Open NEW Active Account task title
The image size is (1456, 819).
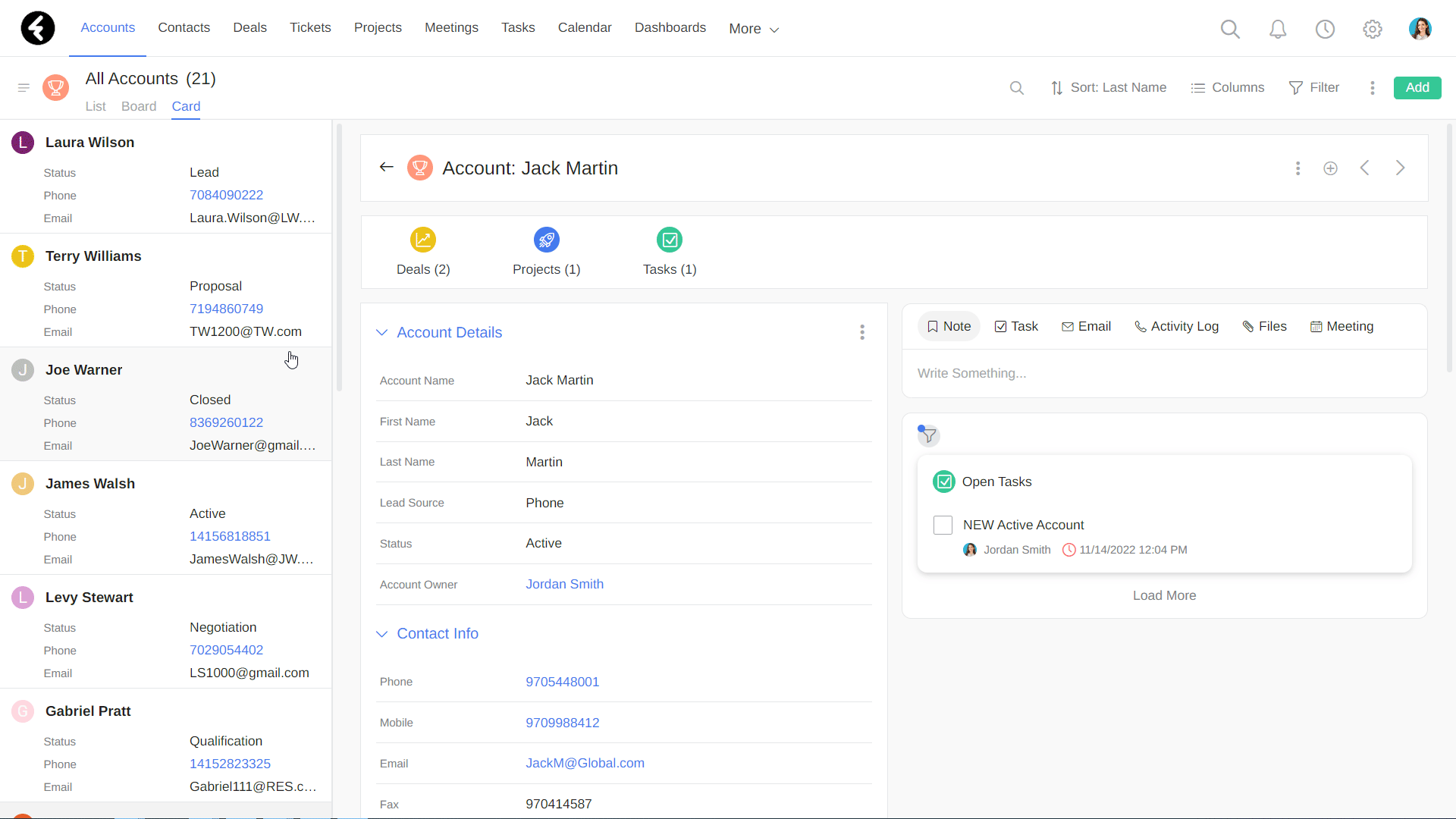pyautogui.click(x=1024, y=526)
